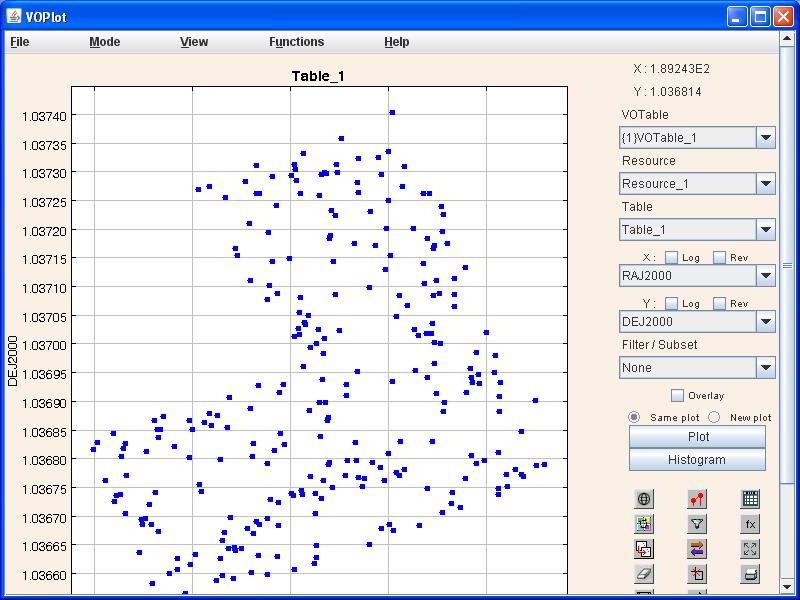Minimize the VOPlot window
Screen dimensions: 800x600
pyautogui.click(x=737, y=17)
